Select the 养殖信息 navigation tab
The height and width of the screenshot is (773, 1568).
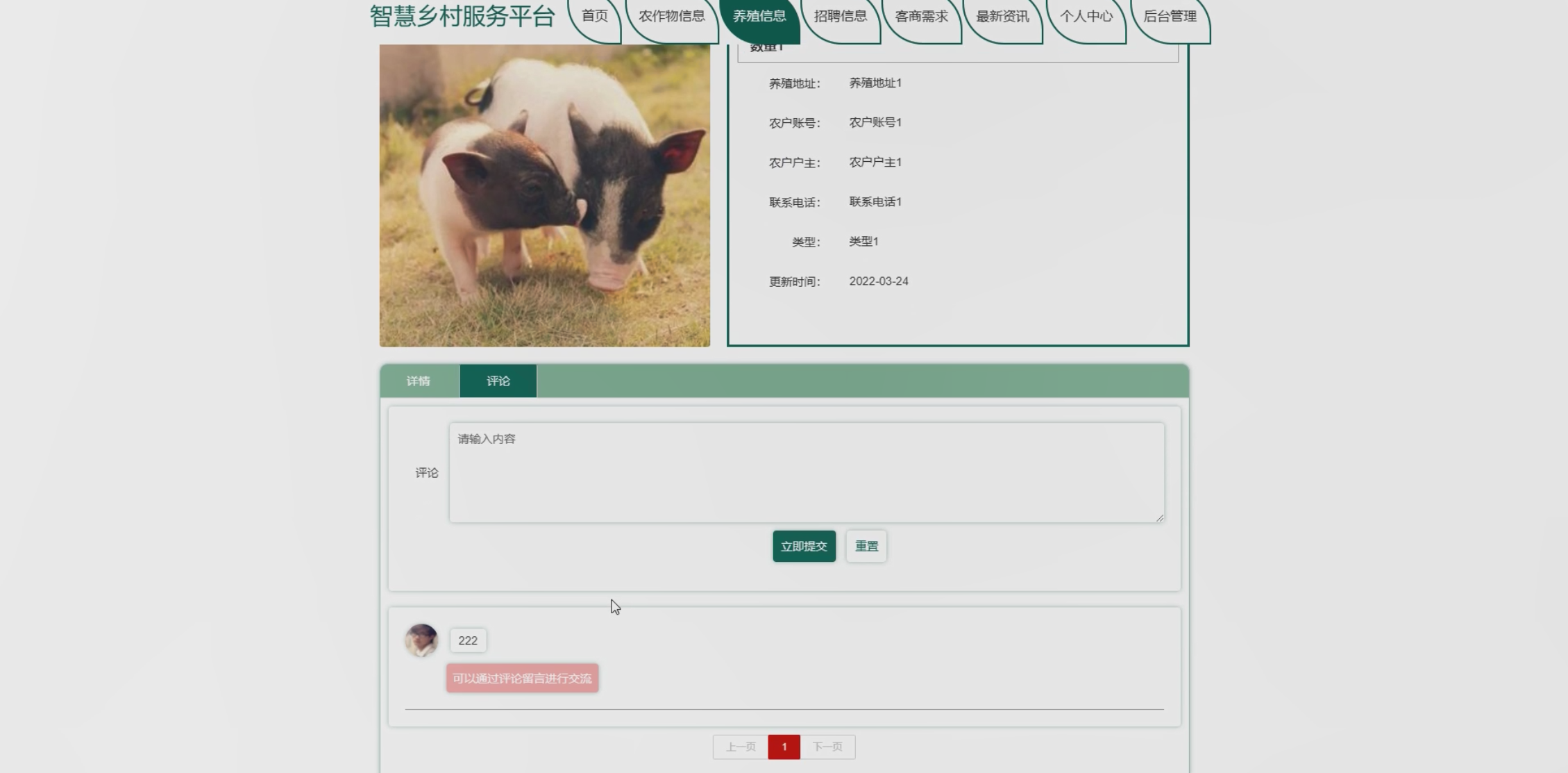[759, 17]
